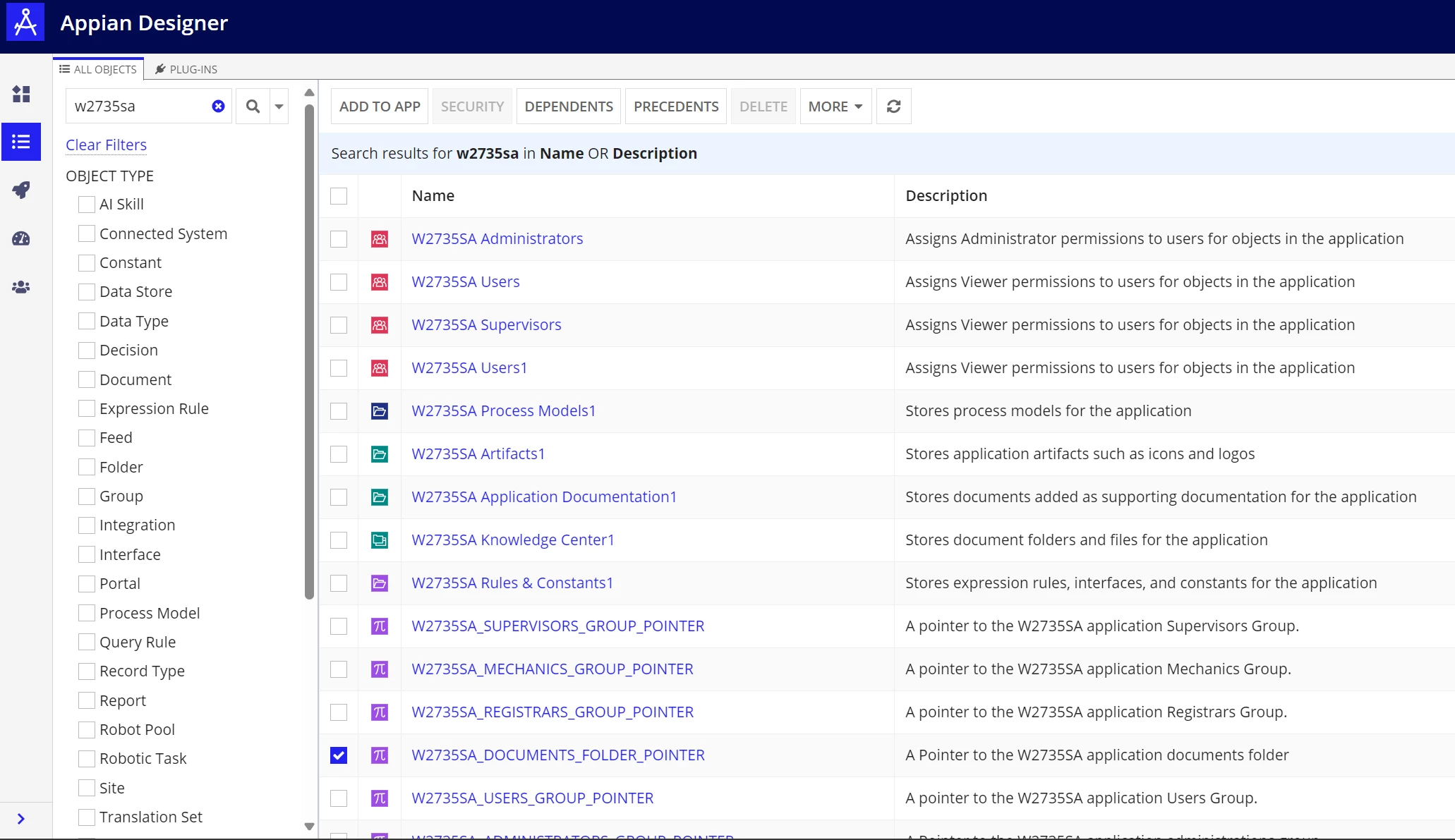Click the folder icon for Application Documentation1
The image size is (1455, 840).
pos(380,497)
